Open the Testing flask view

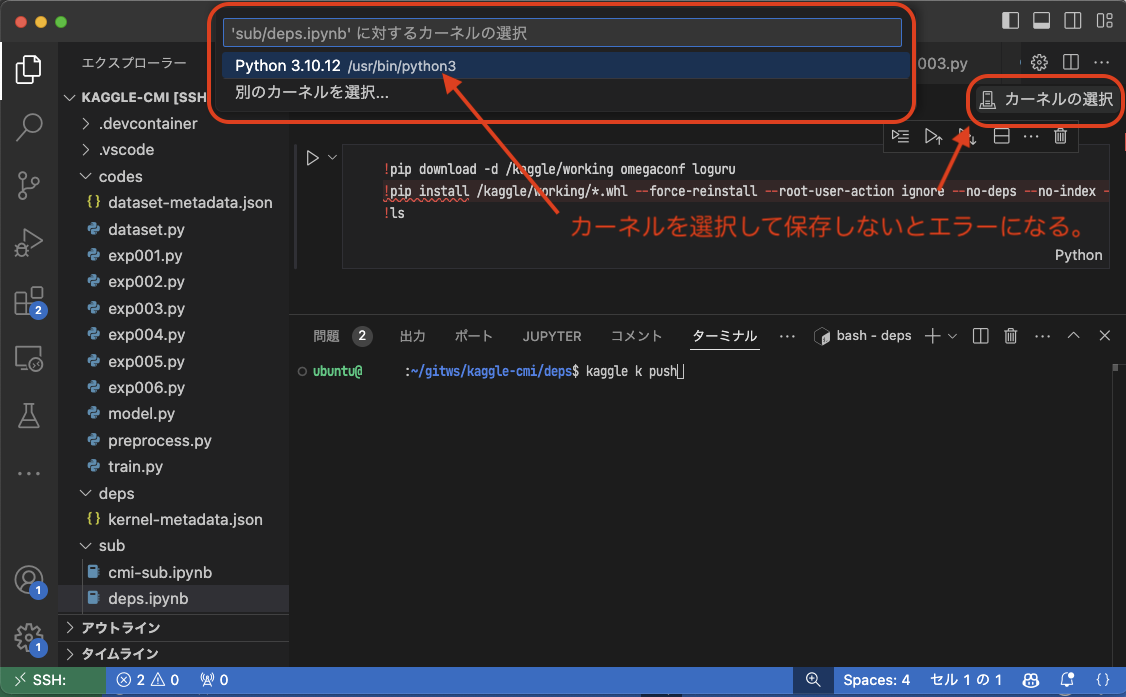click(29, 414)
